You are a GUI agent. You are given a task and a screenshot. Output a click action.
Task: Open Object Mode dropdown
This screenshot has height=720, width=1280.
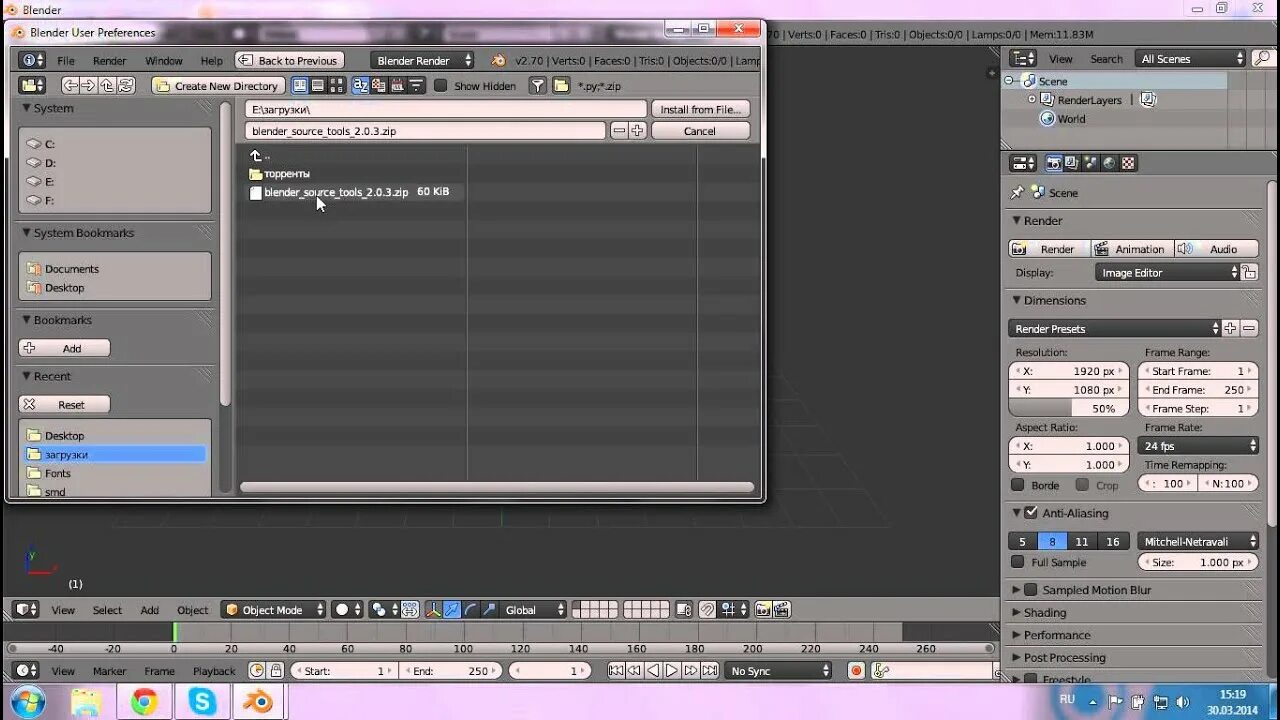(274, 609)
